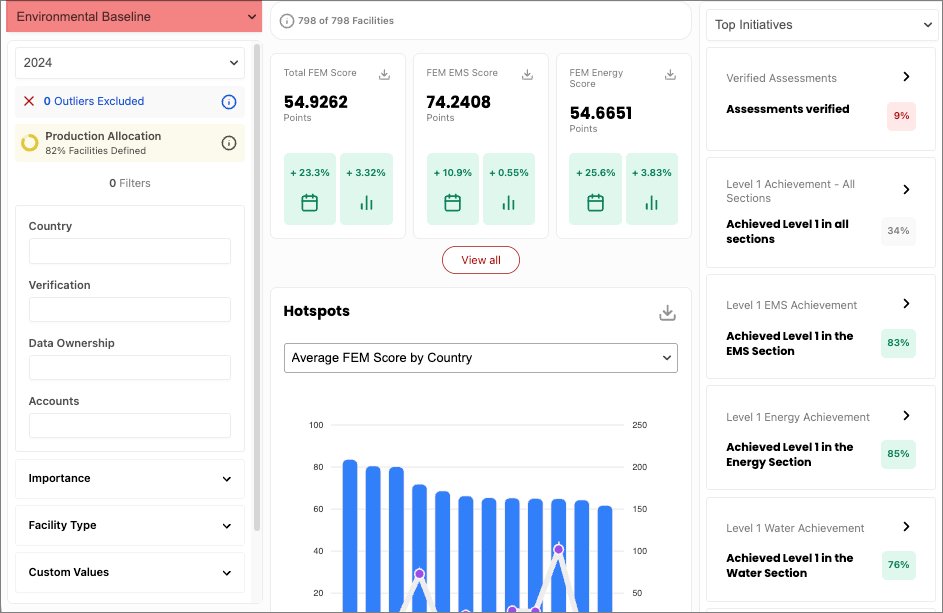Open Total FEM Score +3.32% benchmark chart
Image resolution: width=943 pixels, height=613 pixels.
(x=366, y=189)
